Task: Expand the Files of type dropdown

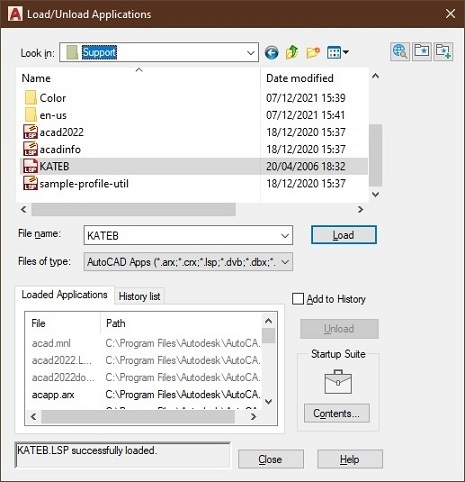Action: [285, 262]
